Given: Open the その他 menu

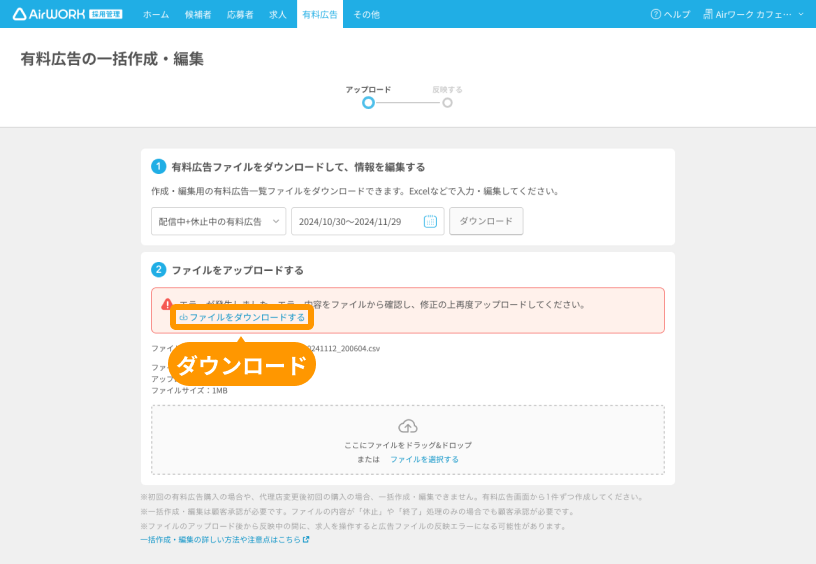Looking at the screenshot, I should pos(366,15).
